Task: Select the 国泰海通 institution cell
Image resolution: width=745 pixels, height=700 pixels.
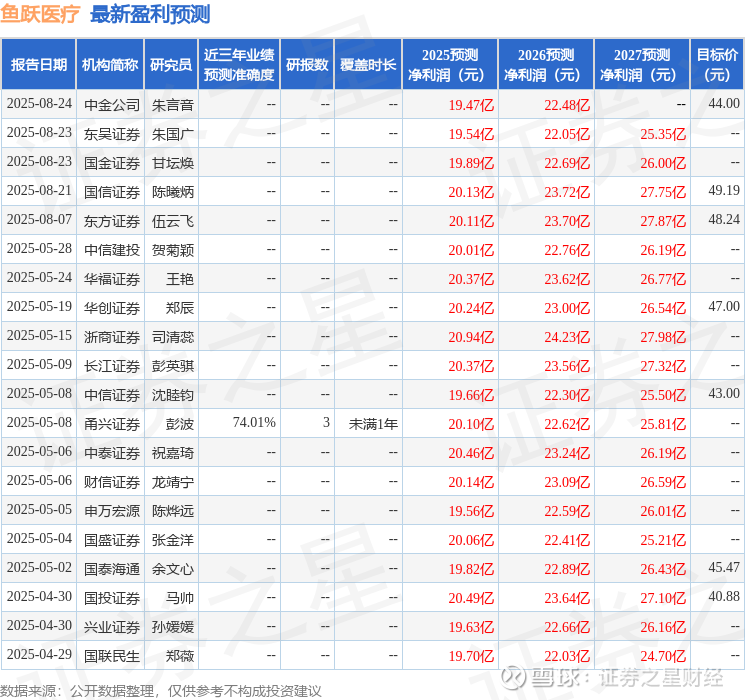Action: 112,569
